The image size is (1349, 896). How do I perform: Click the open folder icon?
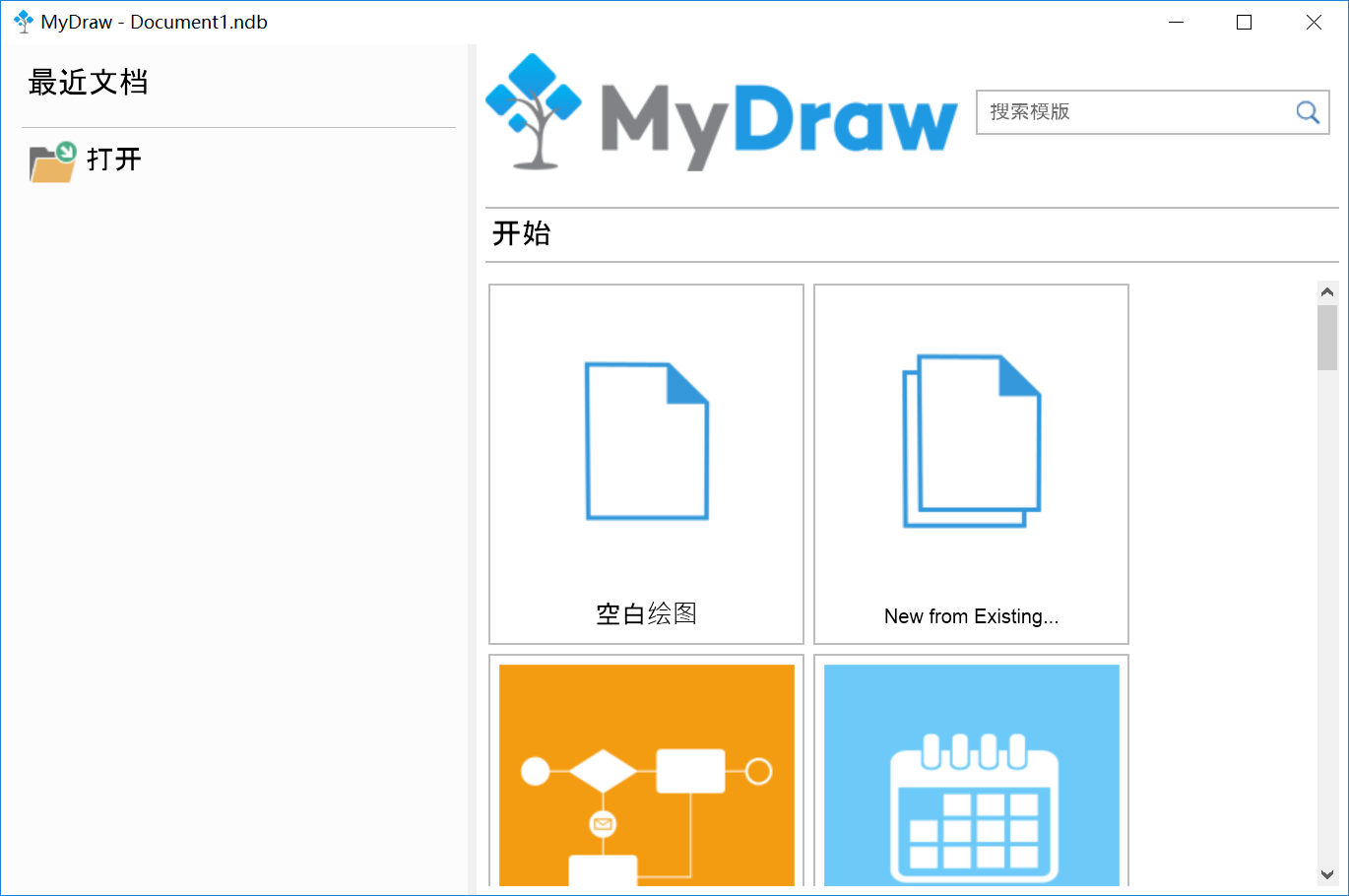(x=52, y=161)
